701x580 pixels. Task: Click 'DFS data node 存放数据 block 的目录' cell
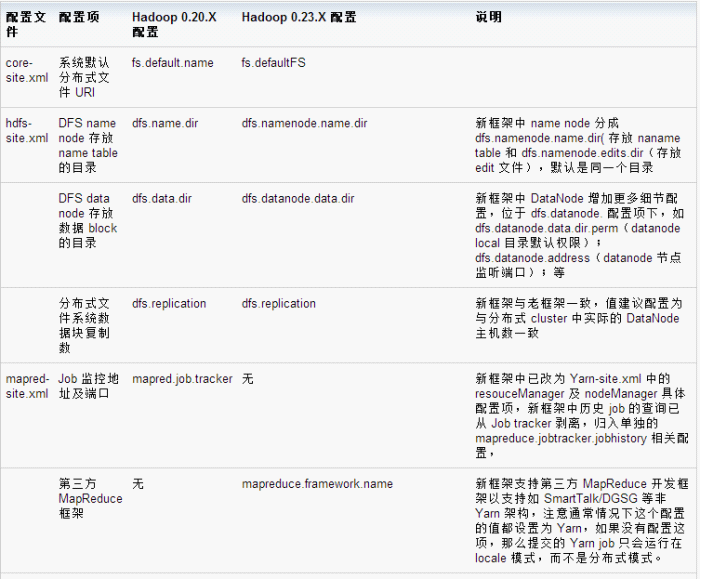pyautogui.click(x=88, y=220)
